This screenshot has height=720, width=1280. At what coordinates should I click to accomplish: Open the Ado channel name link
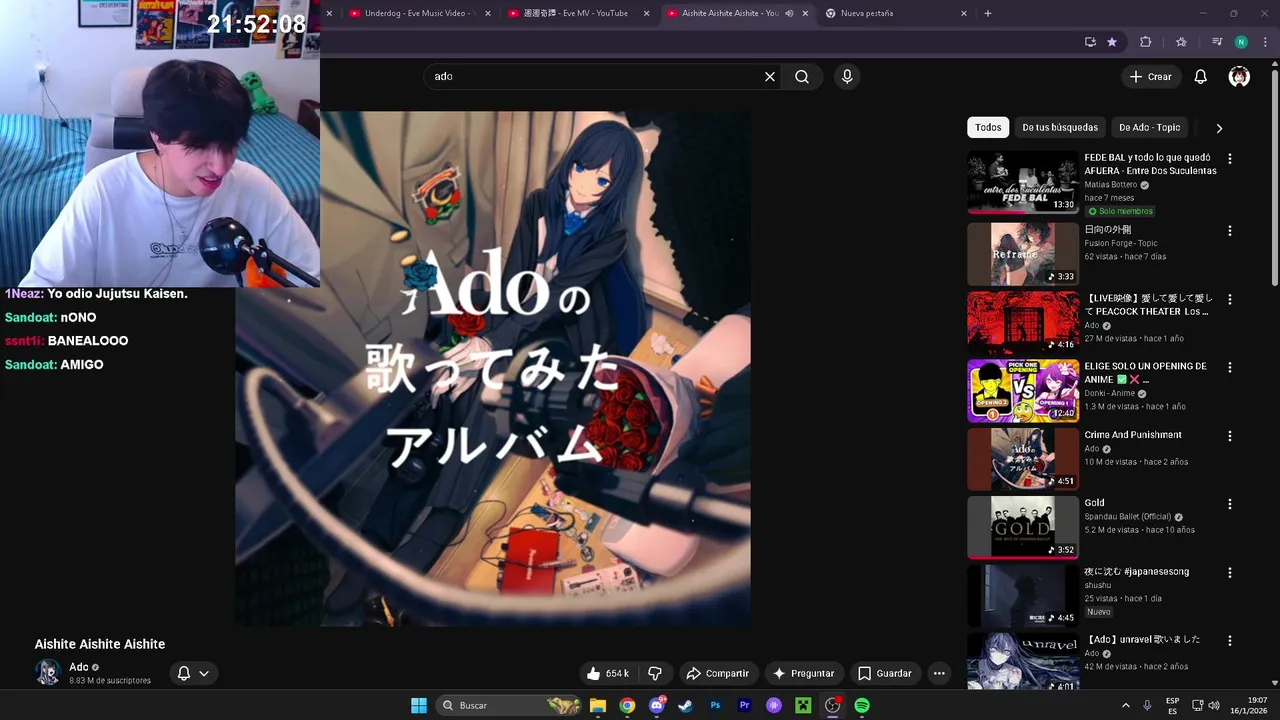79,667
